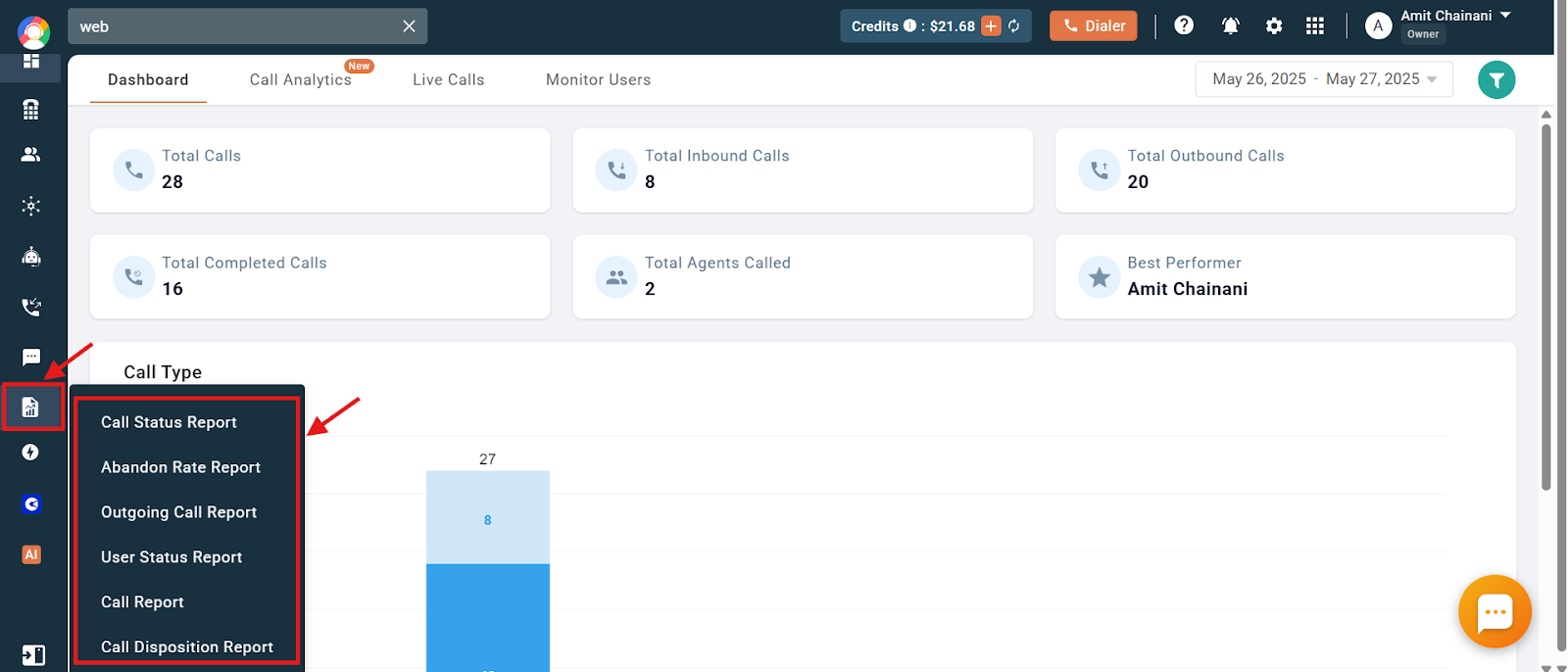Open the dialpad numbers icon in sidebar
This screenshot has width=1568, height=672.
pyautogui.click(x=31, y=109)
